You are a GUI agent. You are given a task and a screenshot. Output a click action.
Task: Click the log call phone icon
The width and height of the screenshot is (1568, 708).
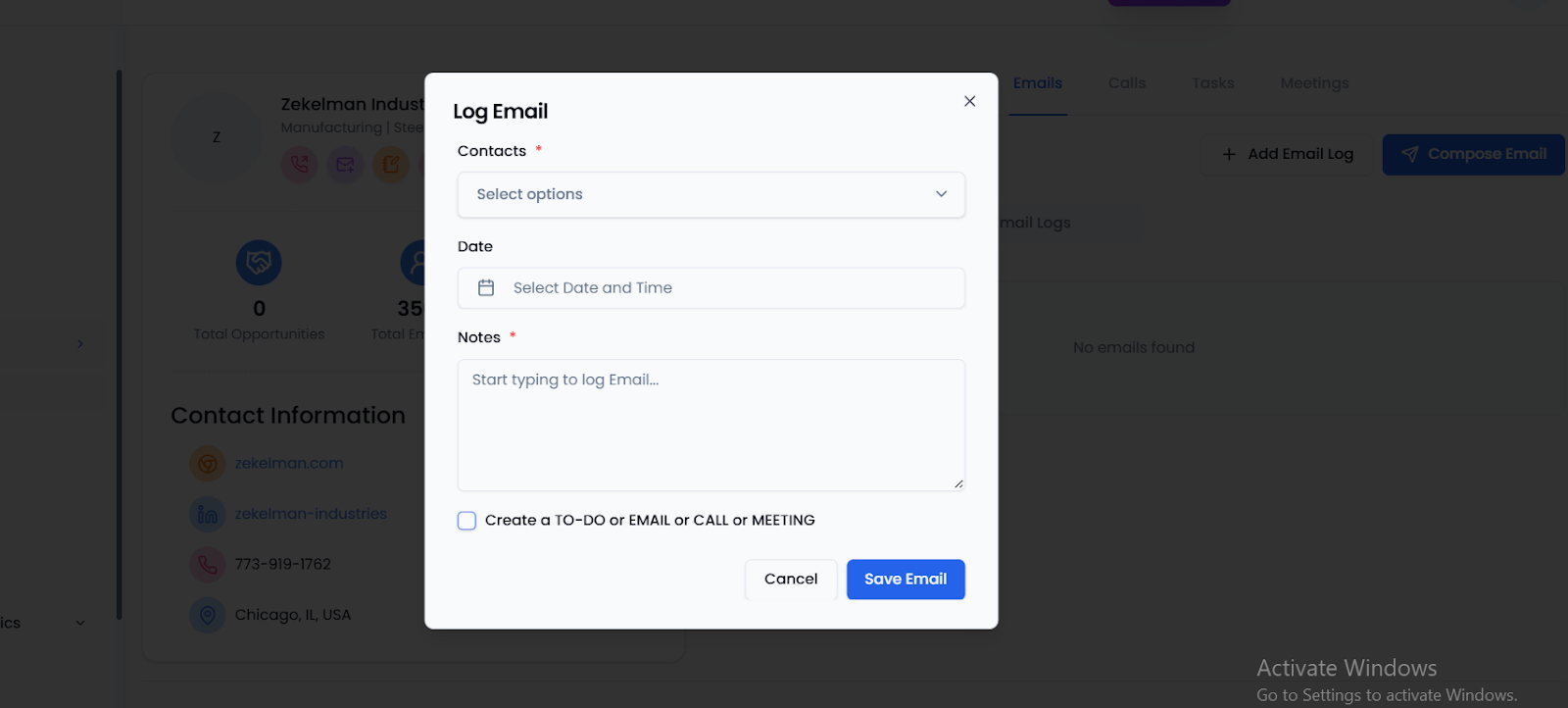pos(300,164)
